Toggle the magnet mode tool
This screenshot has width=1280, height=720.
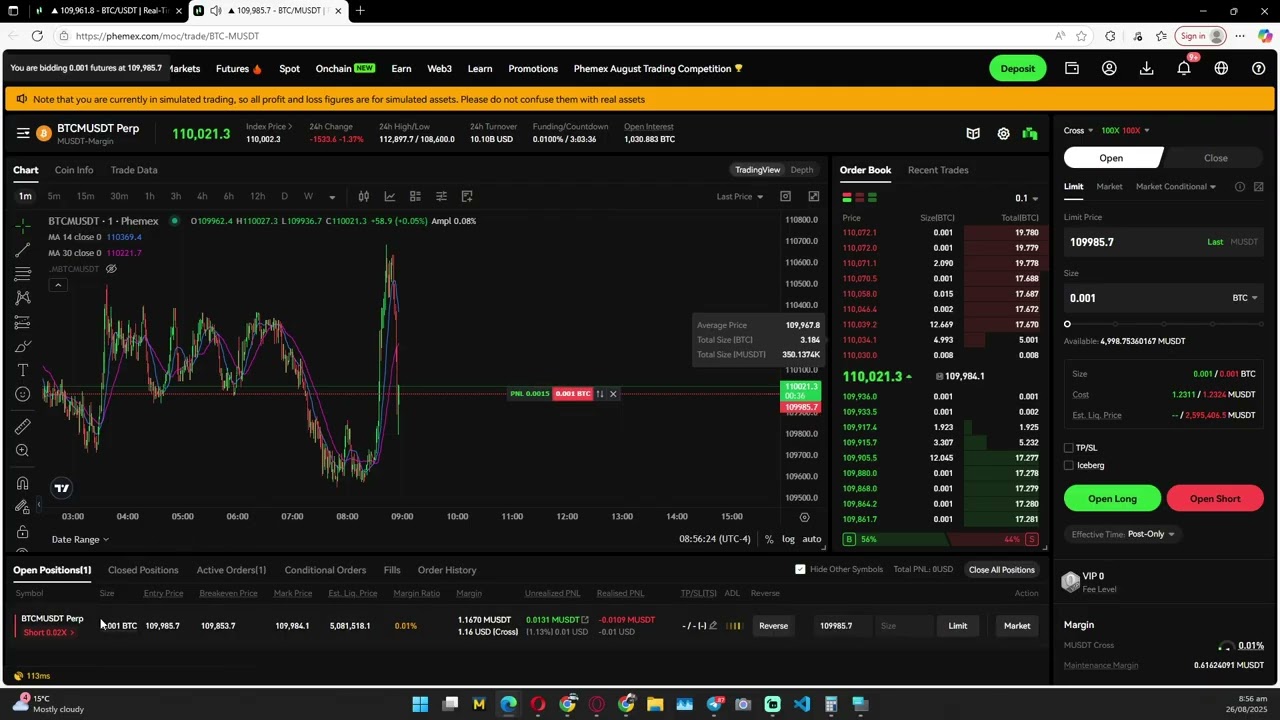[x=22, y=484]
